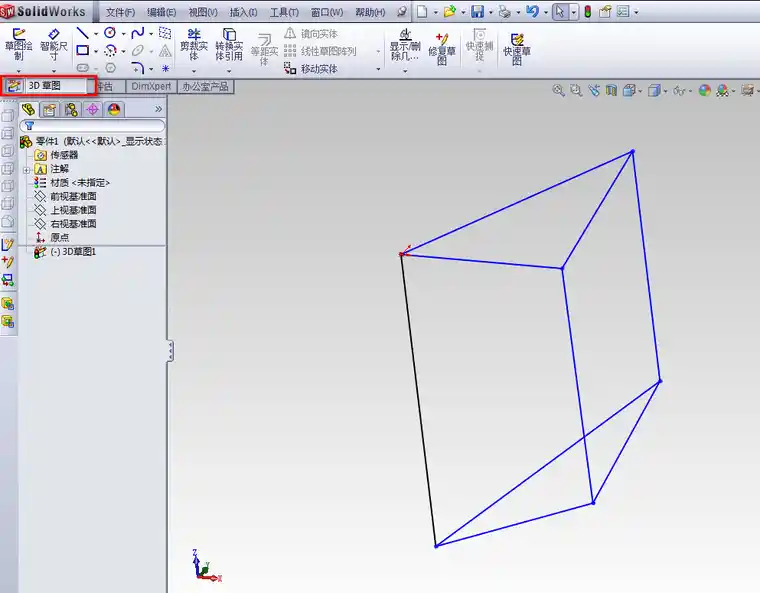Viewport: 760px width, 593px height.
Task: Select 传感器 (Sensors) tree item
Action: point(56,155)
